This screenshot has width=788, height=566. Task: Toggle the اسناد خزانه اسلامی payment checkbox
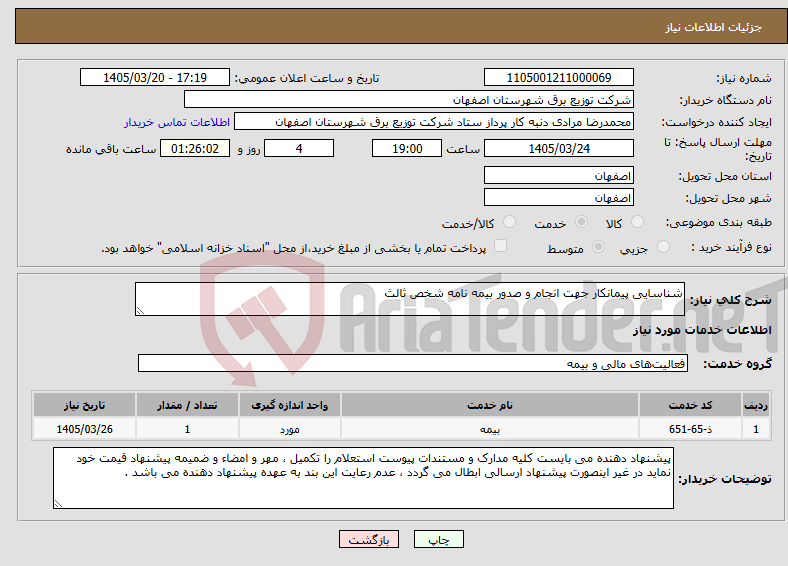(x=501, y=246)
